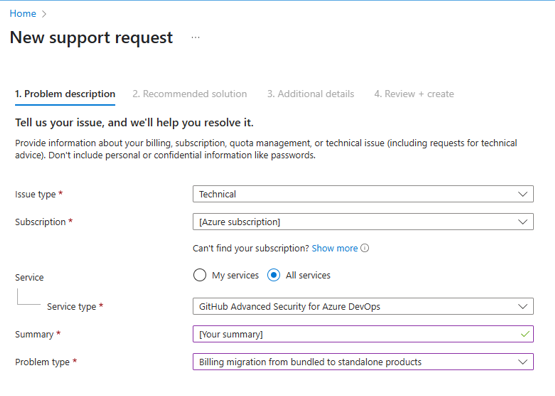555x396 pixels.
Task: Switch to Recommended solution tab
Action: pyautogui.click(x=190, y=94)
